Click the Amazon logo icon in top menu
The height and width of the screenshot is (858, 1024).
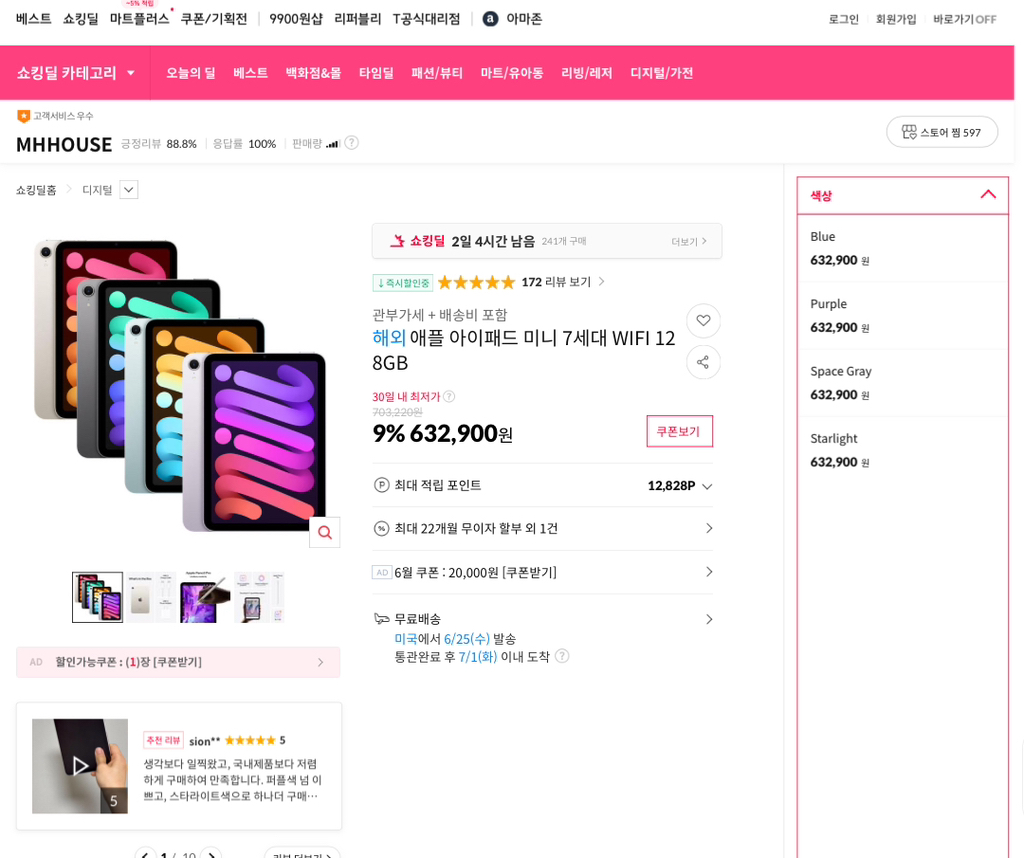coord(489,18)
